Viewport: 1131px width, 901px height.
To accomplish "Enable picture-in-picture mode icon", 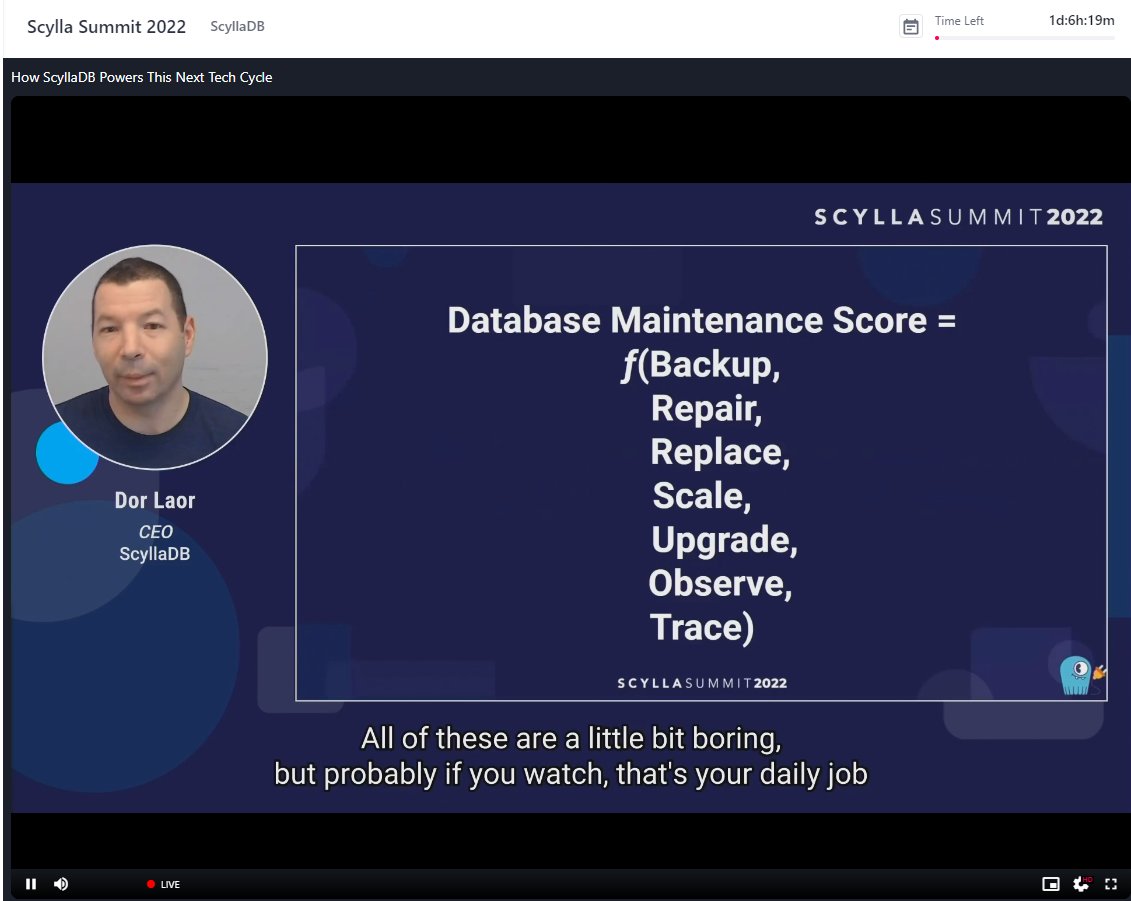I will point(1051,884).
